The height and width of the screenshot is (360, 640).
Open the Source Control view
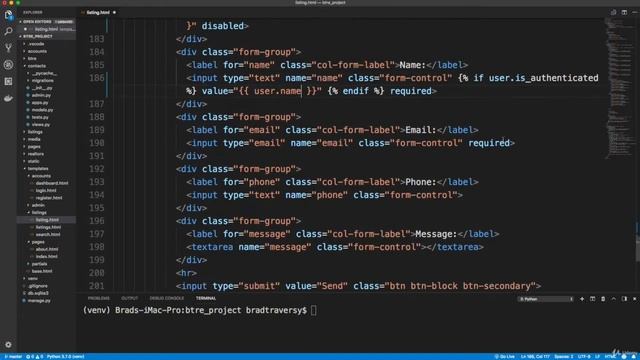(x=8, y=48)
